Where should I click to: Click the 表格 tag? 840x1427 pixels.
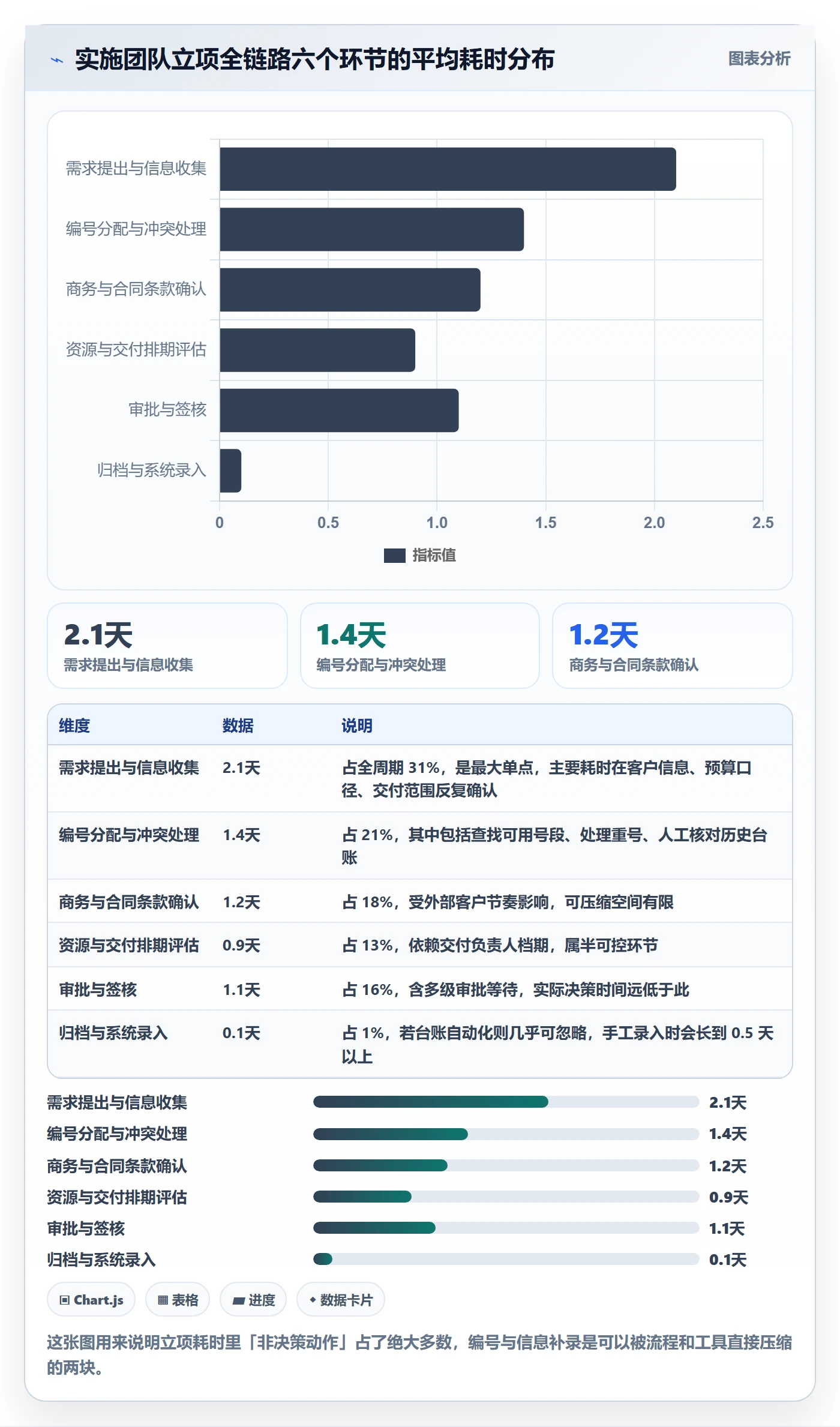[x=178, y=1300]
